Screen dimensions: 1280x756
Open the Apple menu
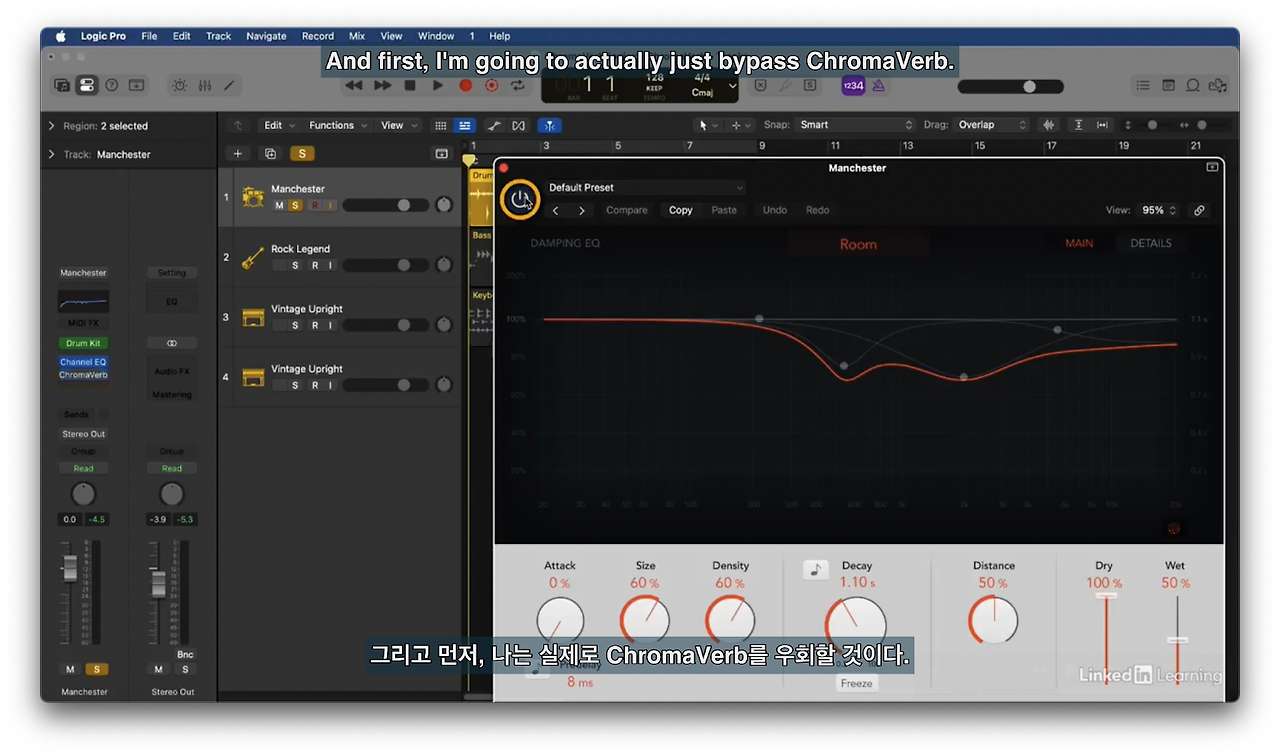click(60, 36)
